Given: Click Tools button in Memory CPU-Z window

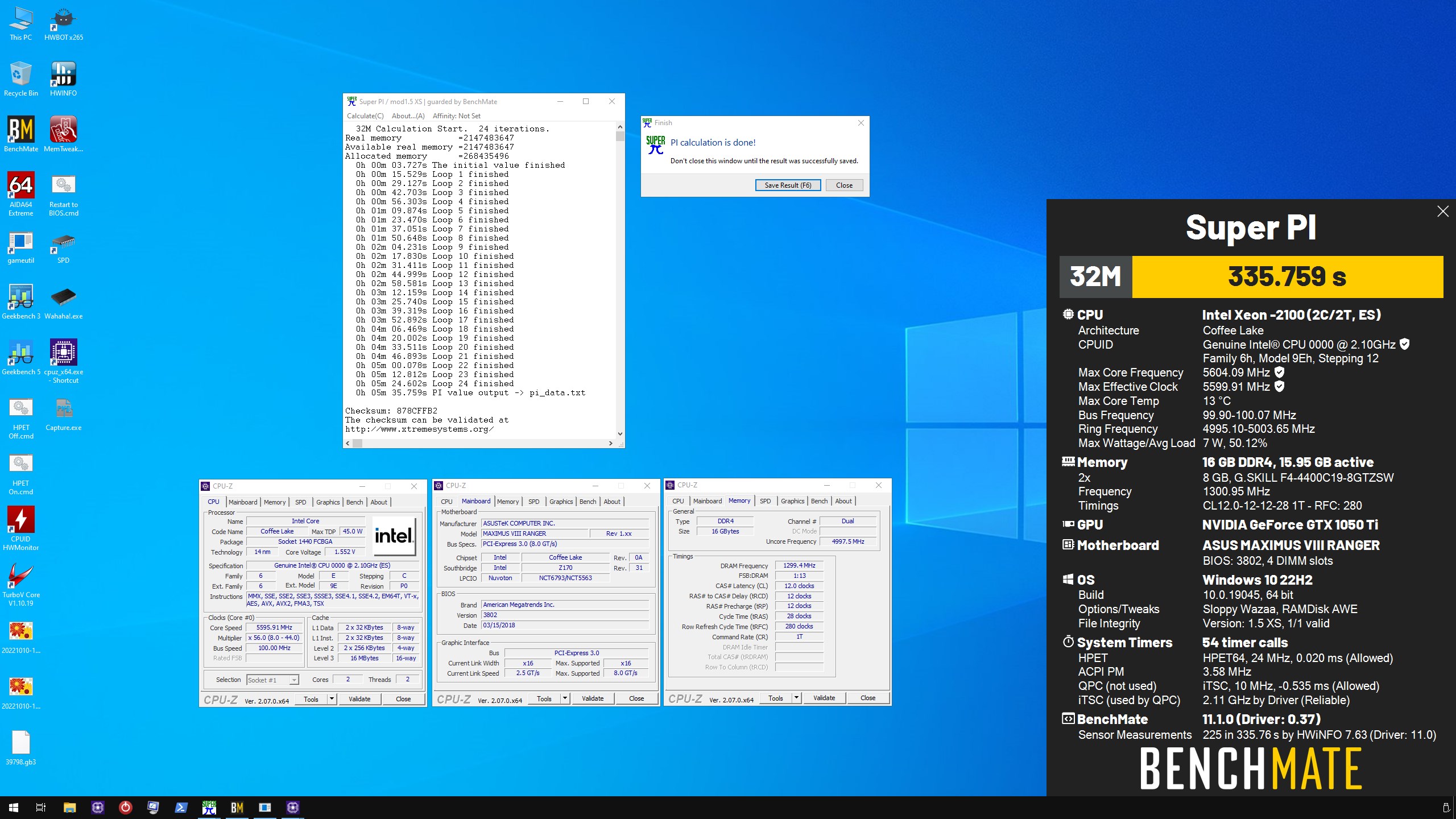Looking at the screenshot, I should click(x=776, y=698).
